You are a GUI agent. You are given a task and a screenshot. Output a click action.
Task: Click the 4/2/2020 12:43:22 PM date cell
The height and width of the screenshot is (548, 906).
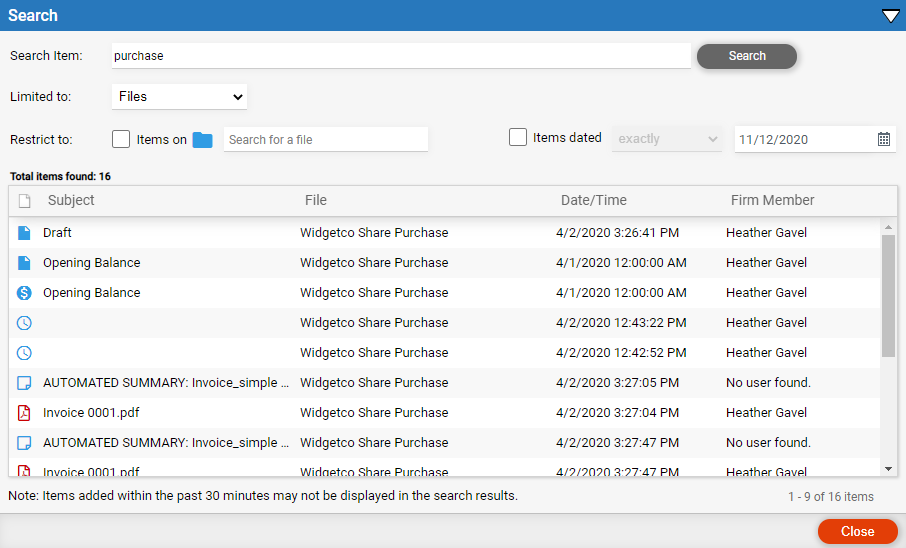click(x=621, y=323)
